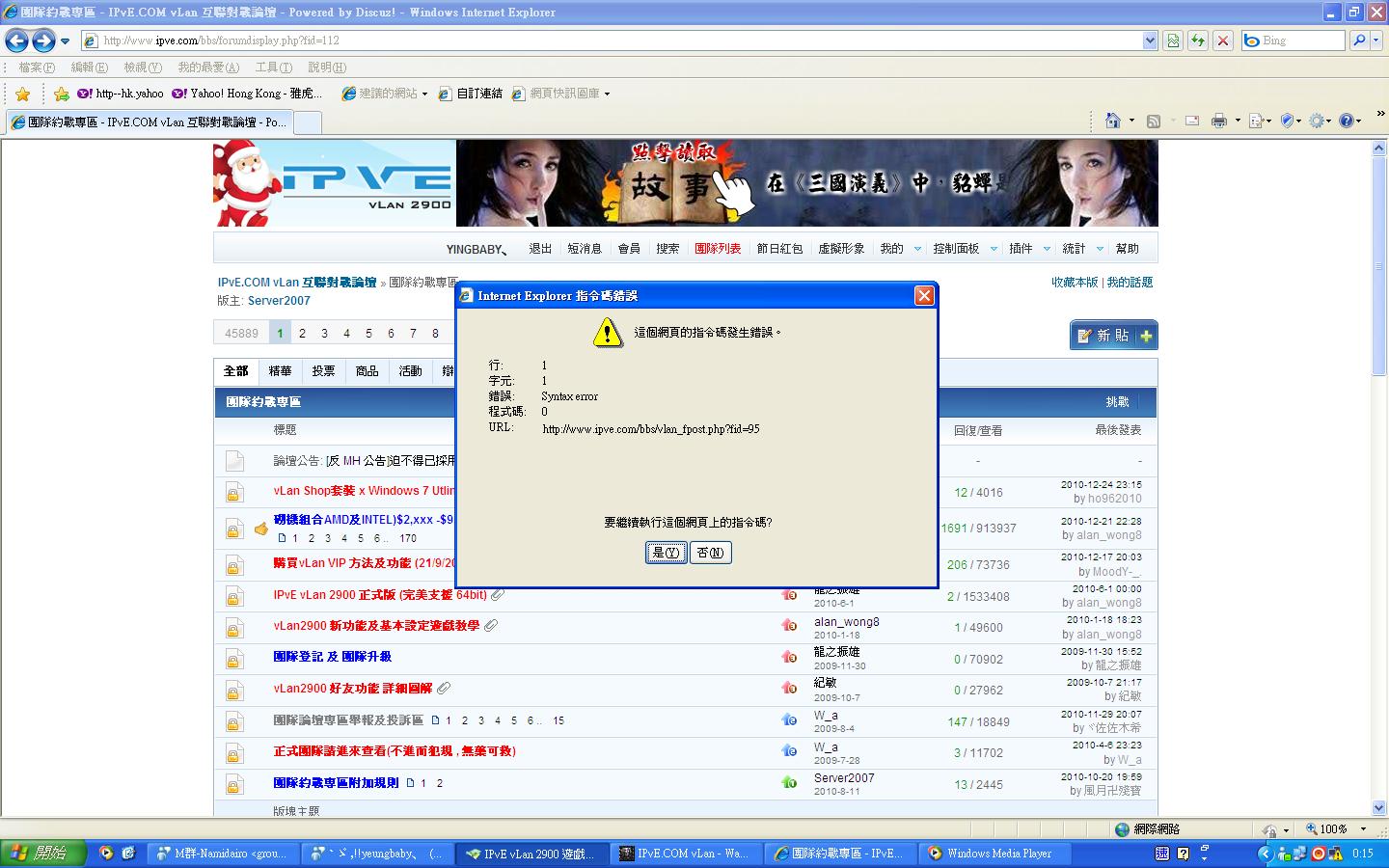Open the 檔案(F) menu
Image resolution: width=1389 pixels, height=868 pixels.
pyautogui.click(x=37, y=68)
